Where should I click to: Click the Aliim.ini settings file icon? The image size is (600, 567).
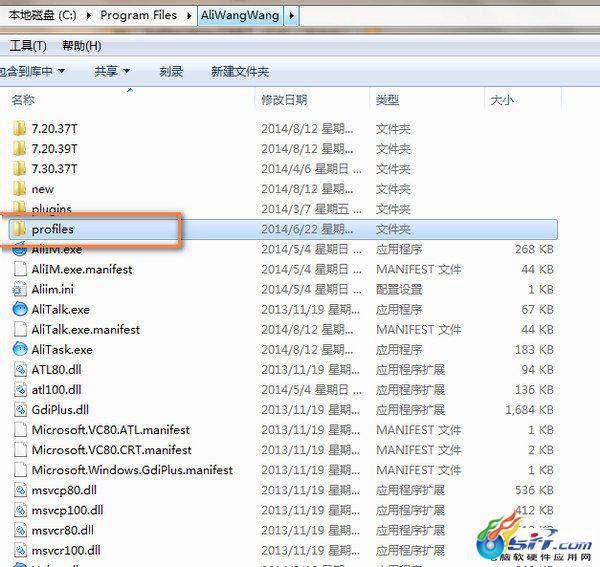click(x=20, y=289)
